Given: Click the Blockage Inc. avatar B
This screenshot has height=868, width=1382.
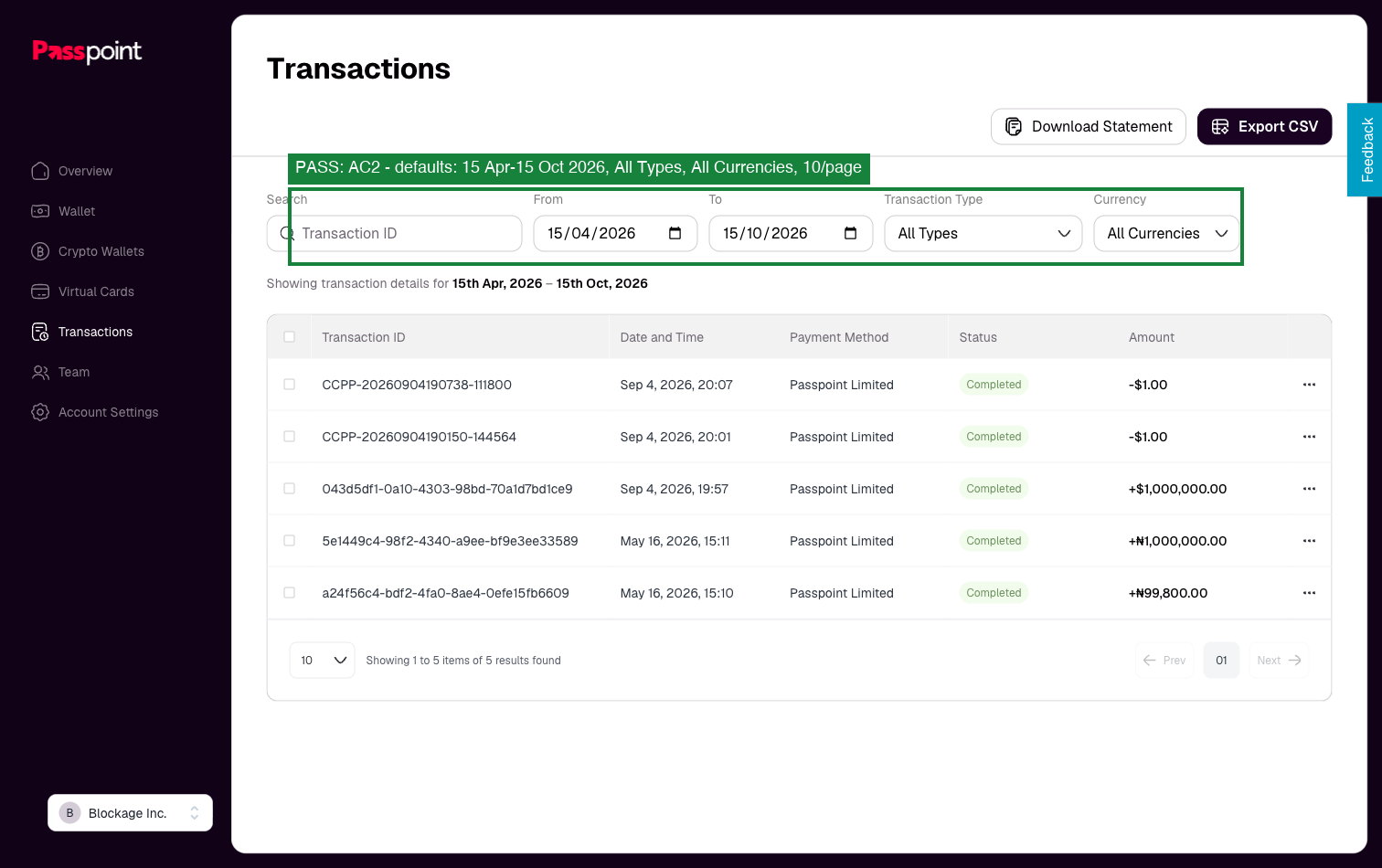Looking at the screenshot, I should tap(69, 813).
